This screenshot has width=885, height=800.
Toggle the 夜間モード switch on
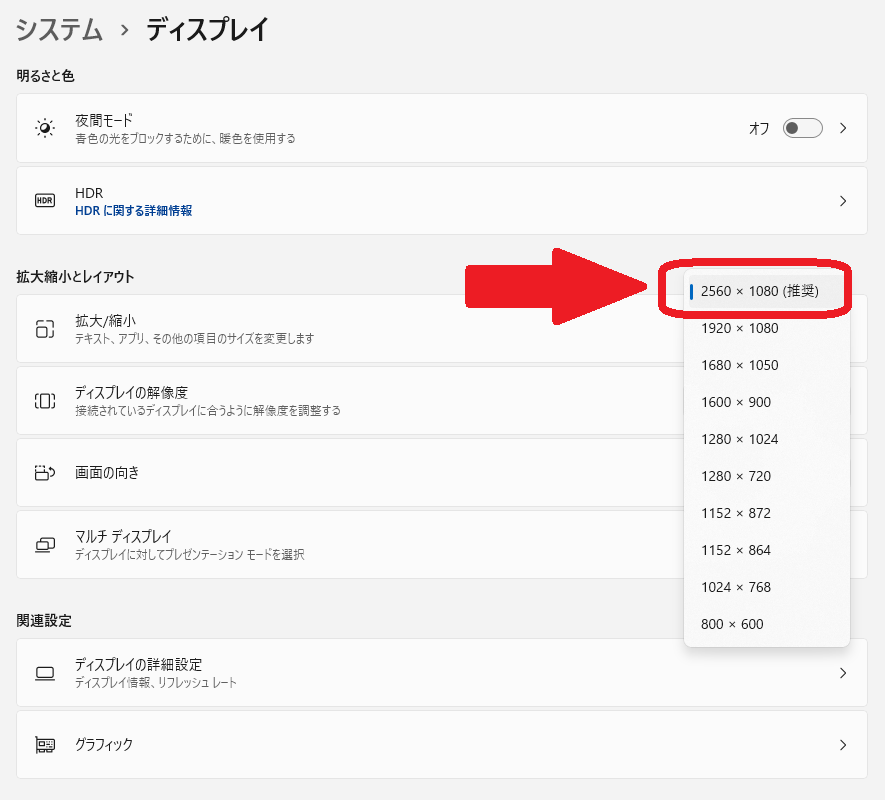[x=802, y=128]
